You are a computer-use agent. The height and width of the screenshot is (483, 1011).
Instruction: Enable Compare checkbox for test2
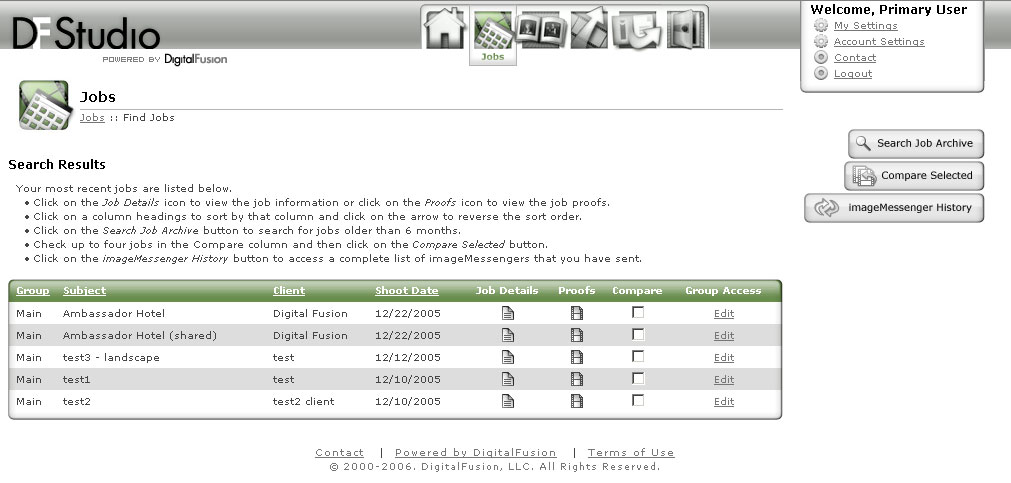(x=638, y=400)
